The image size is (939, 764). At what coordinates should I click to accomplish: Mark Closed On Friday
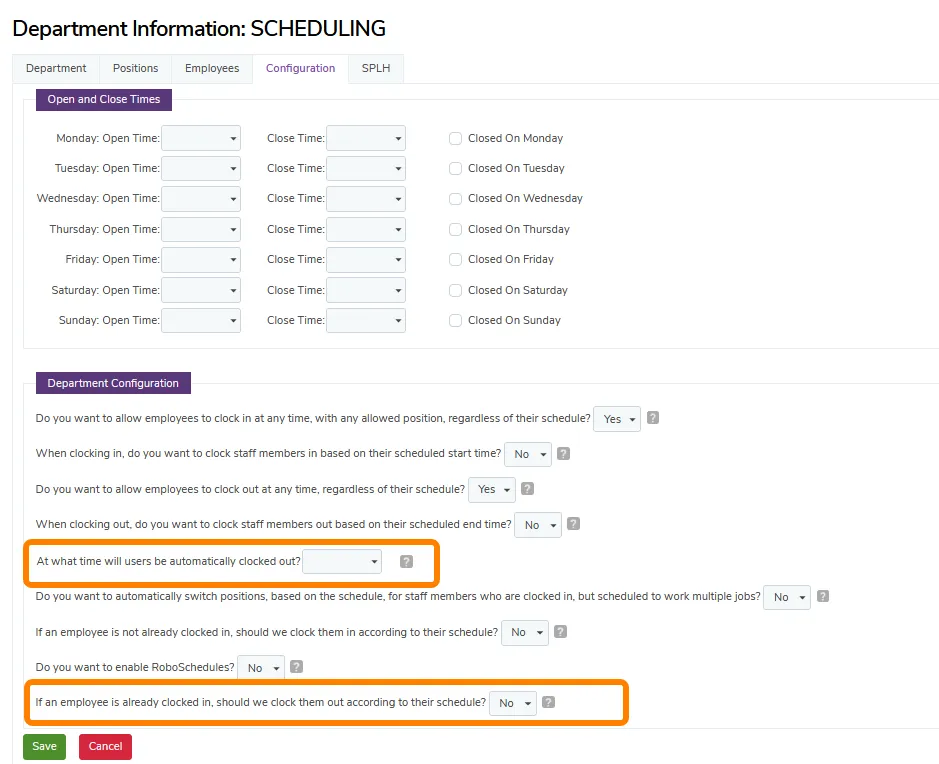pos(456,259)
